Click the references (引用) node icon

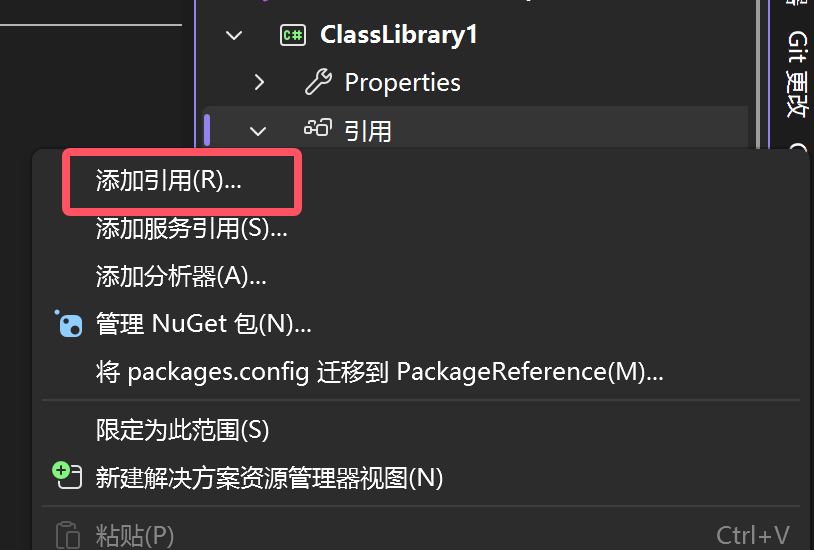pos(317,128)
